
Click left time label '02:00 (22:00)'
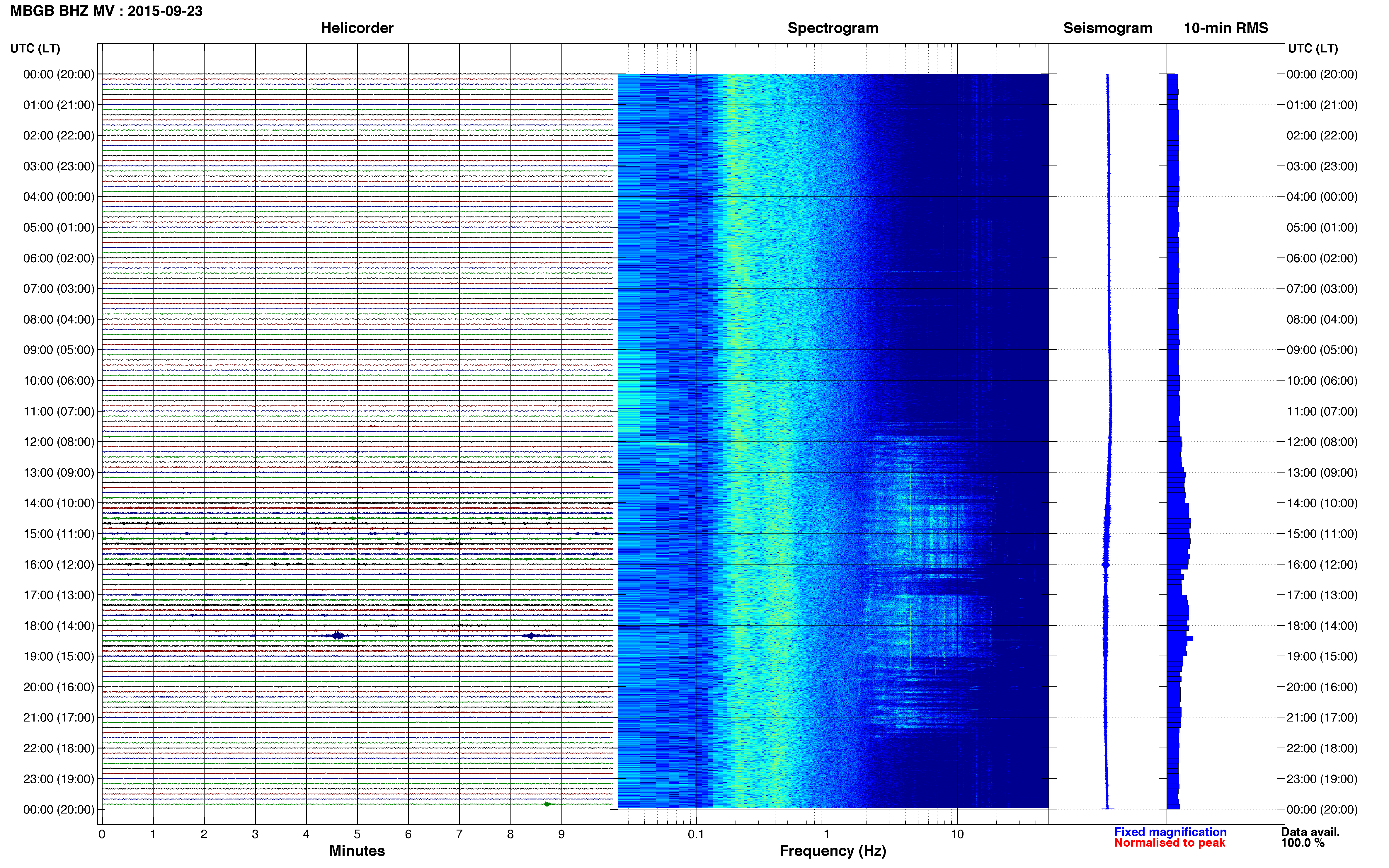(59, 135)
